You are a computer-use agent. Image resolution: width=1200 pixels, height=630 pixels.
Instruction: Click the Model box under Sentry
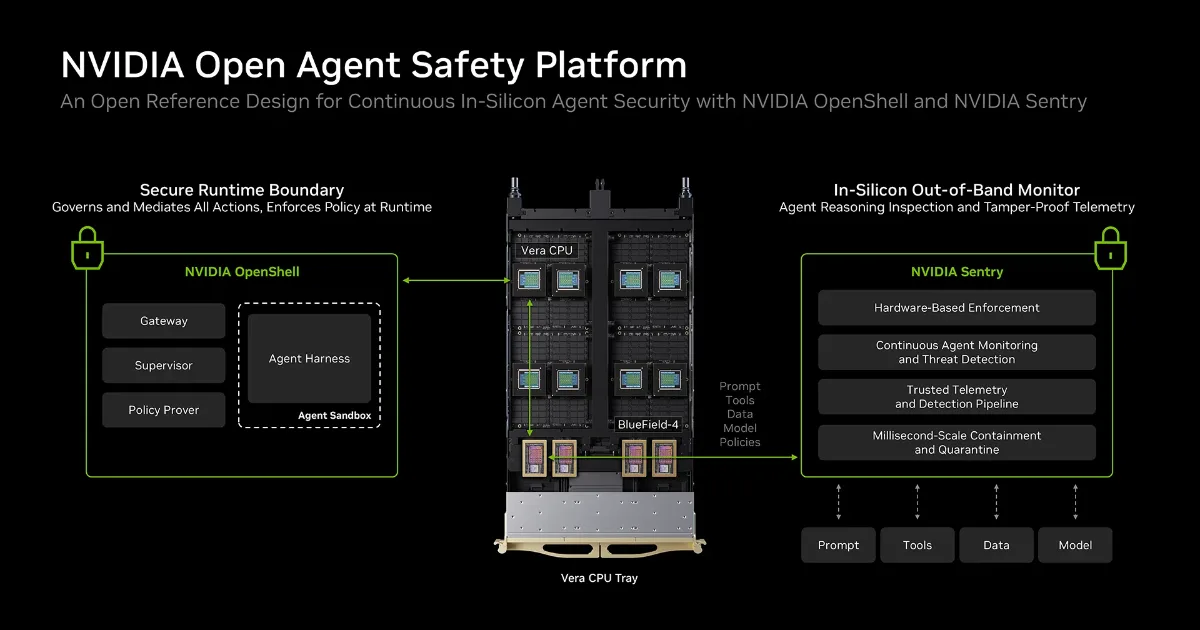coord(1075,545)
